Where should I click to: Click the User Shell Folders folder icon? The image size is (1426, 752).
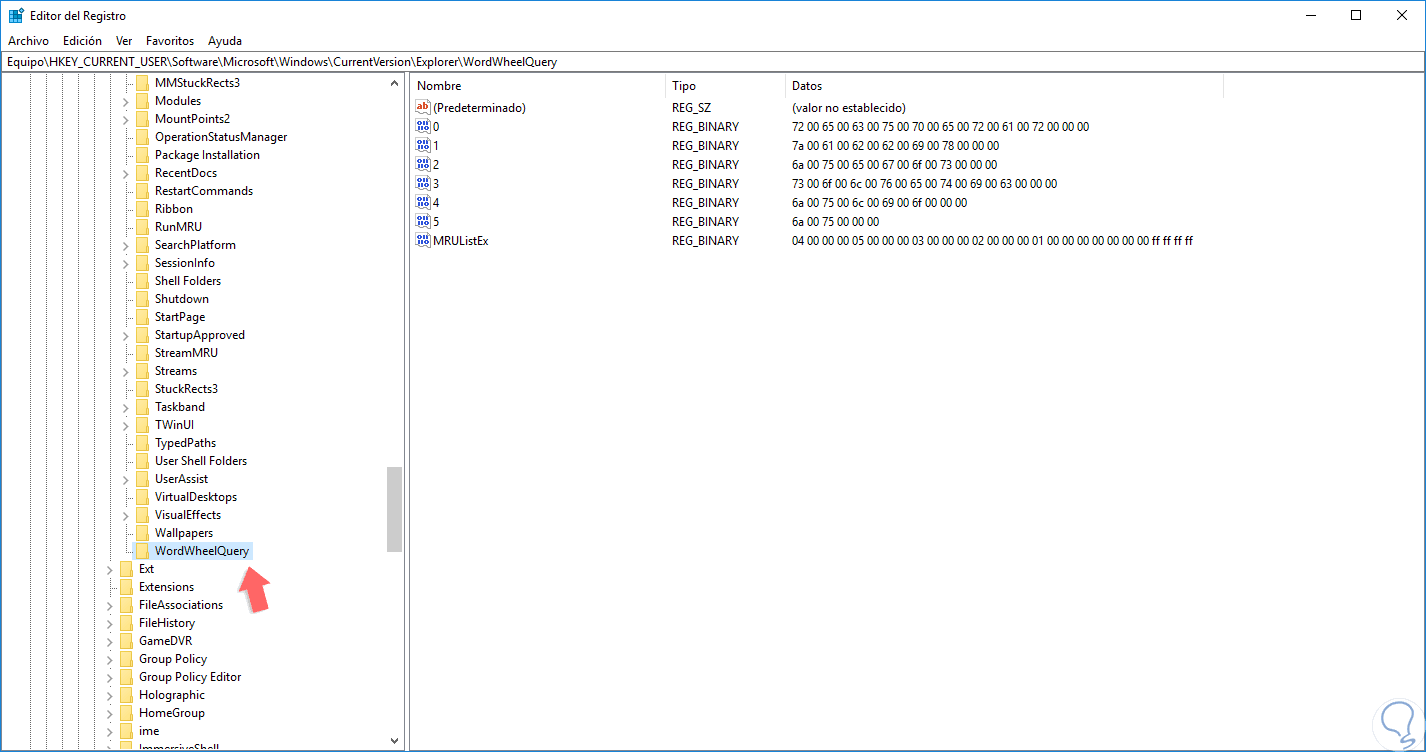click(x=142, y=461)
